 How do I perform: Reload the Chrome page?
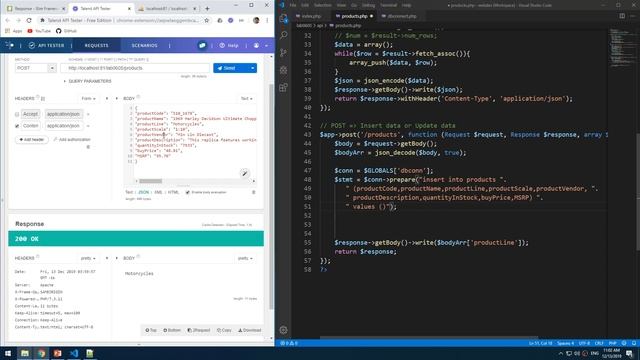(x=29, y=20)
